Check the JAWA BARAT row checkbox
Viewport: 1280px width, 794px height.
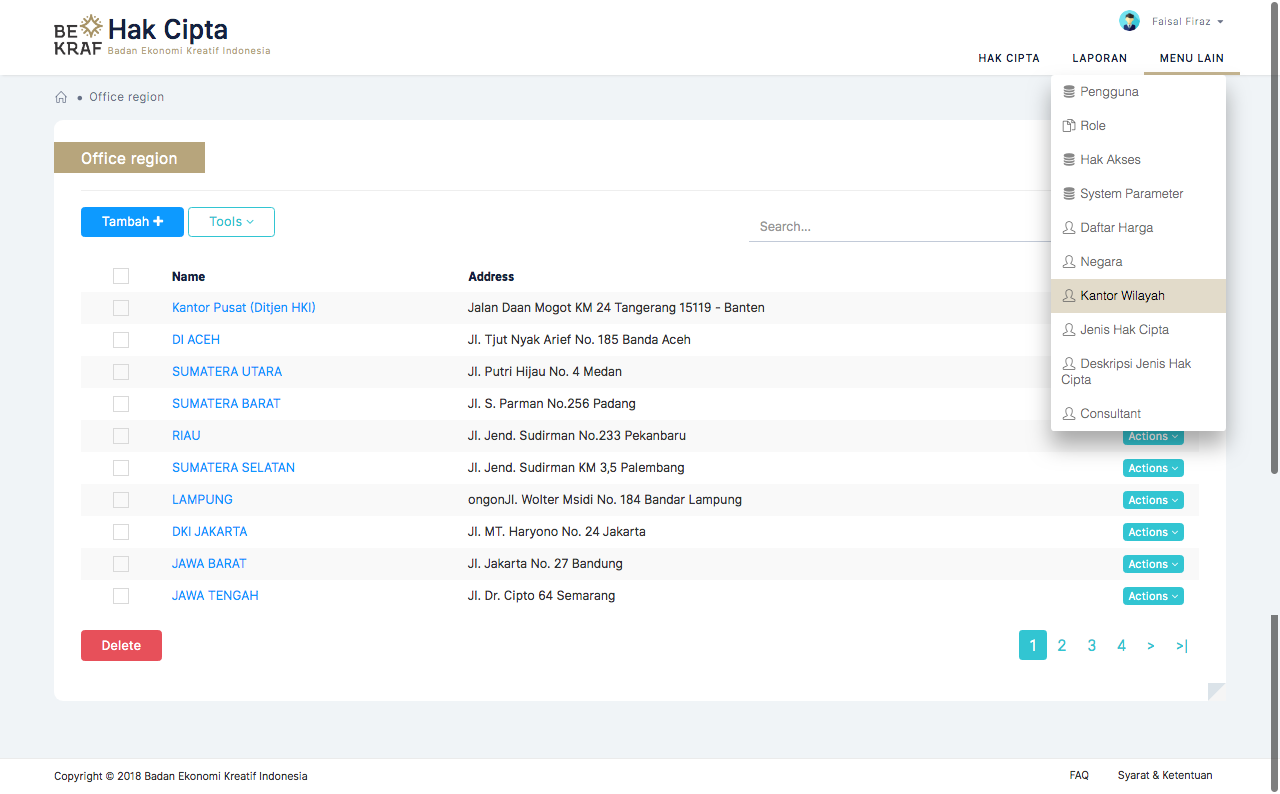121,564
